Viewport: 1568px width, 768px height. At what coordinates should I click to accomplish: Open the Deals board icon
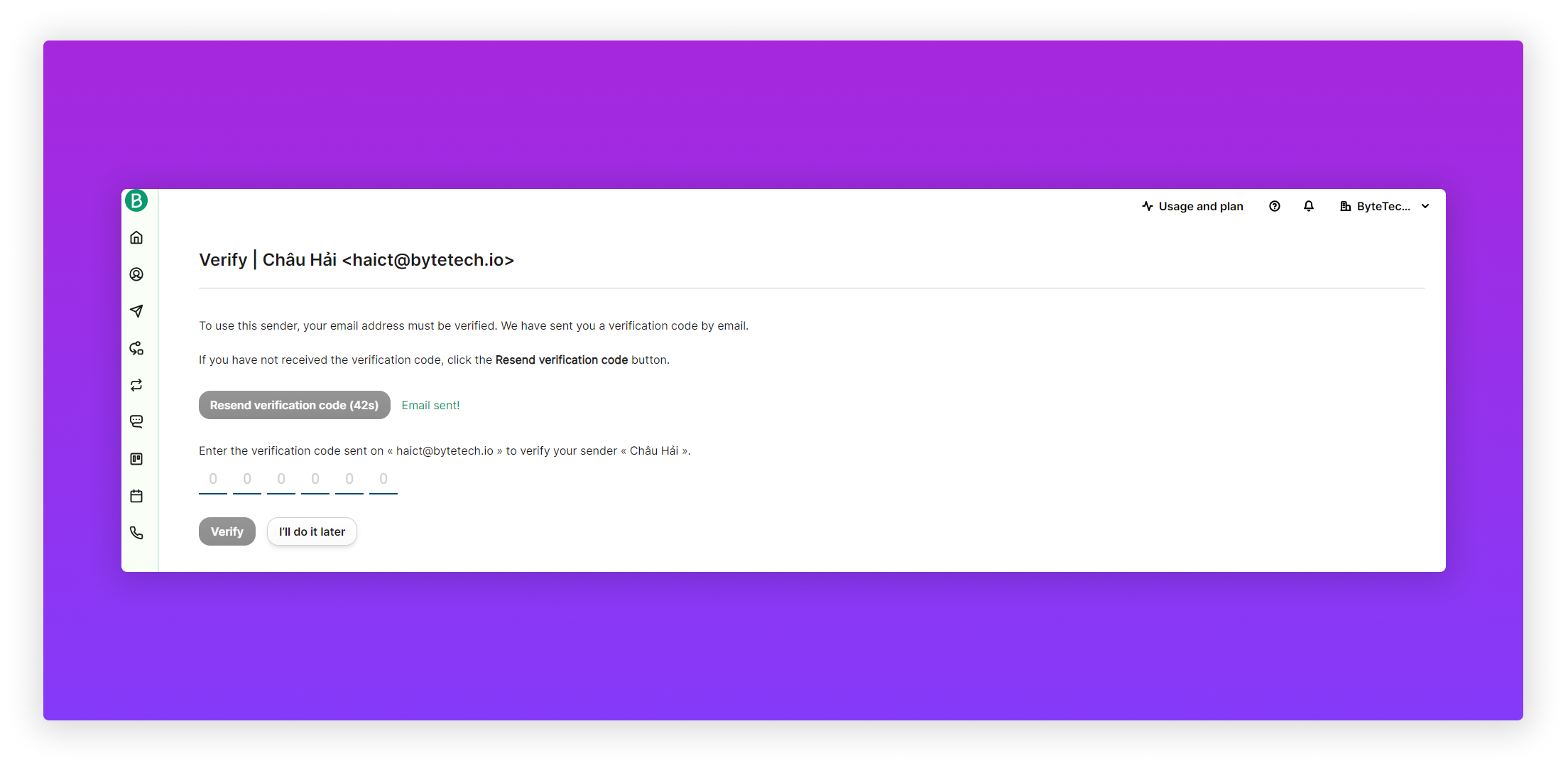click(136, 459)
